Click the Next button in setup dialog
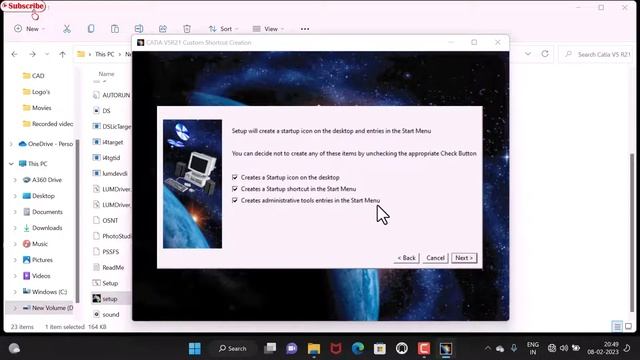Image resolution: width=640 pixels, height=360 pixels. click(x=464, y=258)
